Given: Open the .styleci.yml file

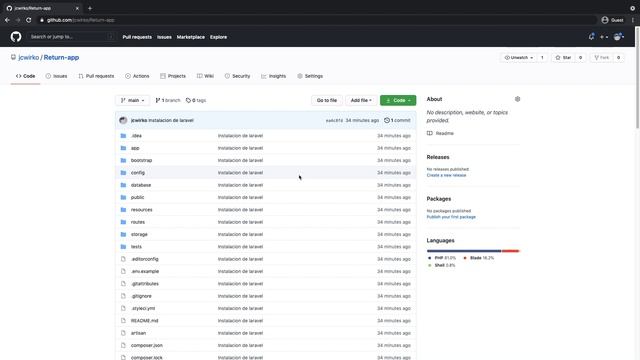Looking at the screenshot, I should click(143, 308).
